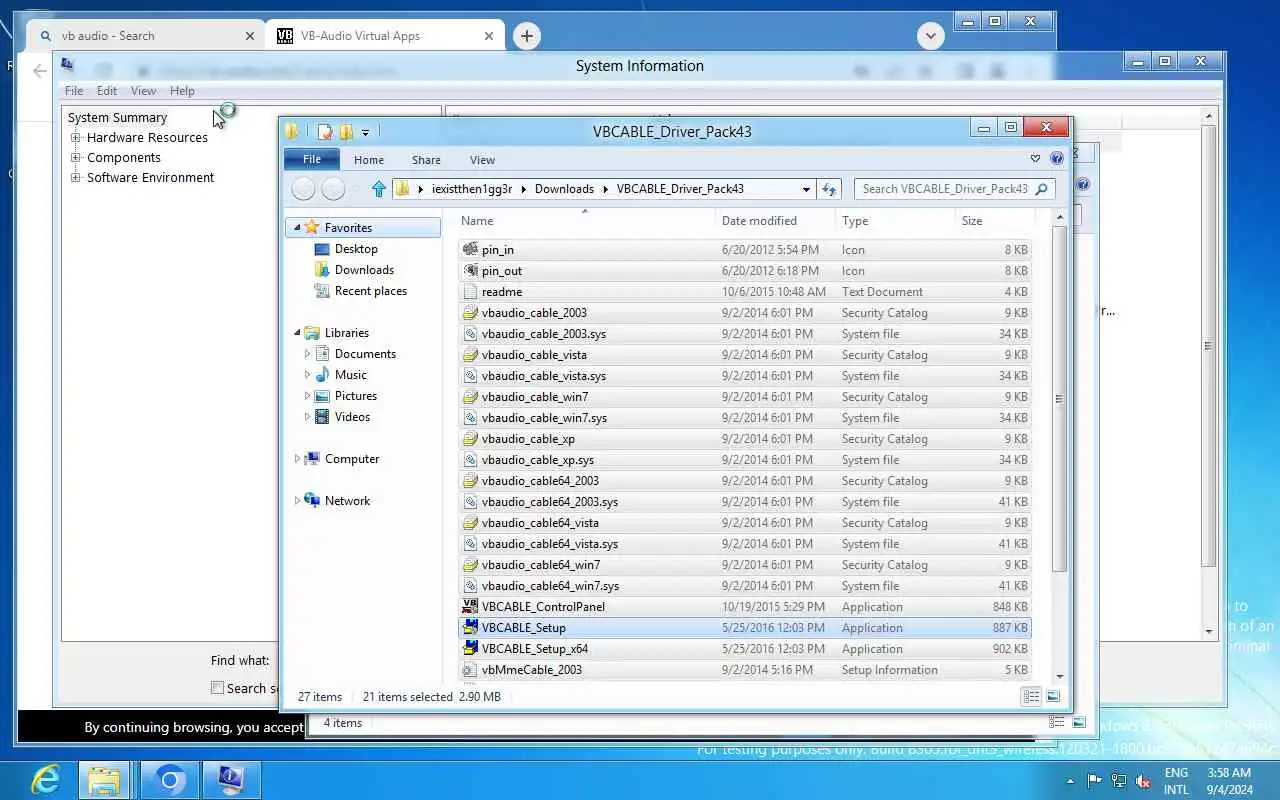Go to iexistthen1gg3r in the address breadcrumb
1280x800 pixels.
(x=471, y=189)
